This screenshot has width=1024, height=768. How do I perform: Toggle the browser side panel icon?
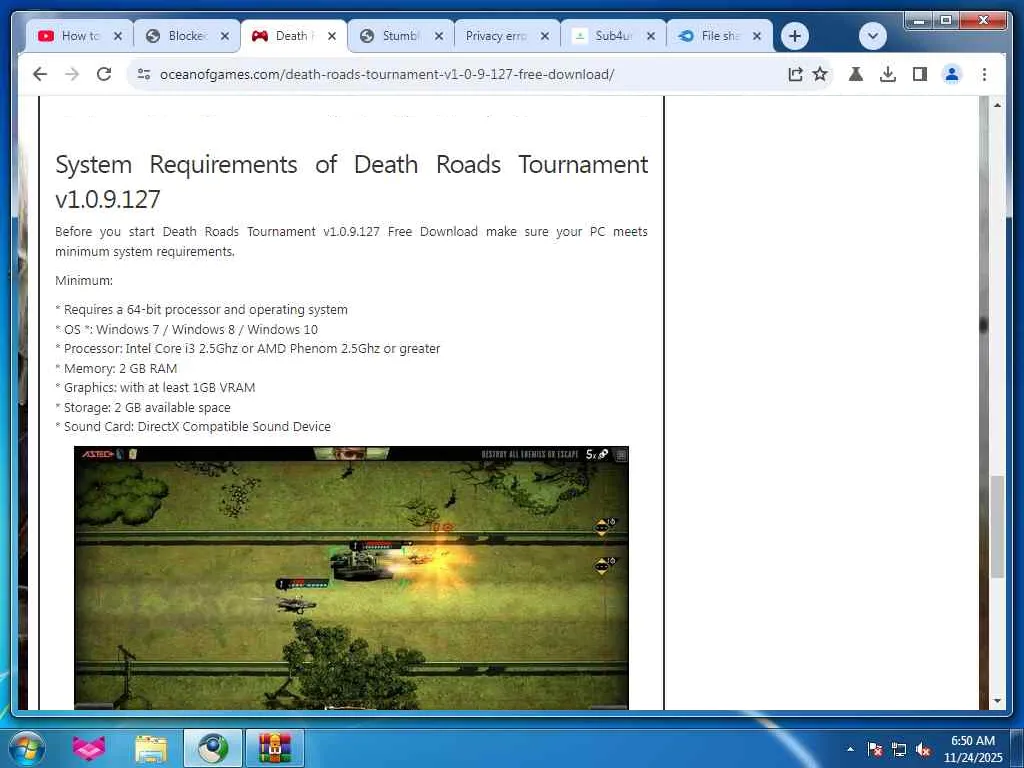[920, 74]
